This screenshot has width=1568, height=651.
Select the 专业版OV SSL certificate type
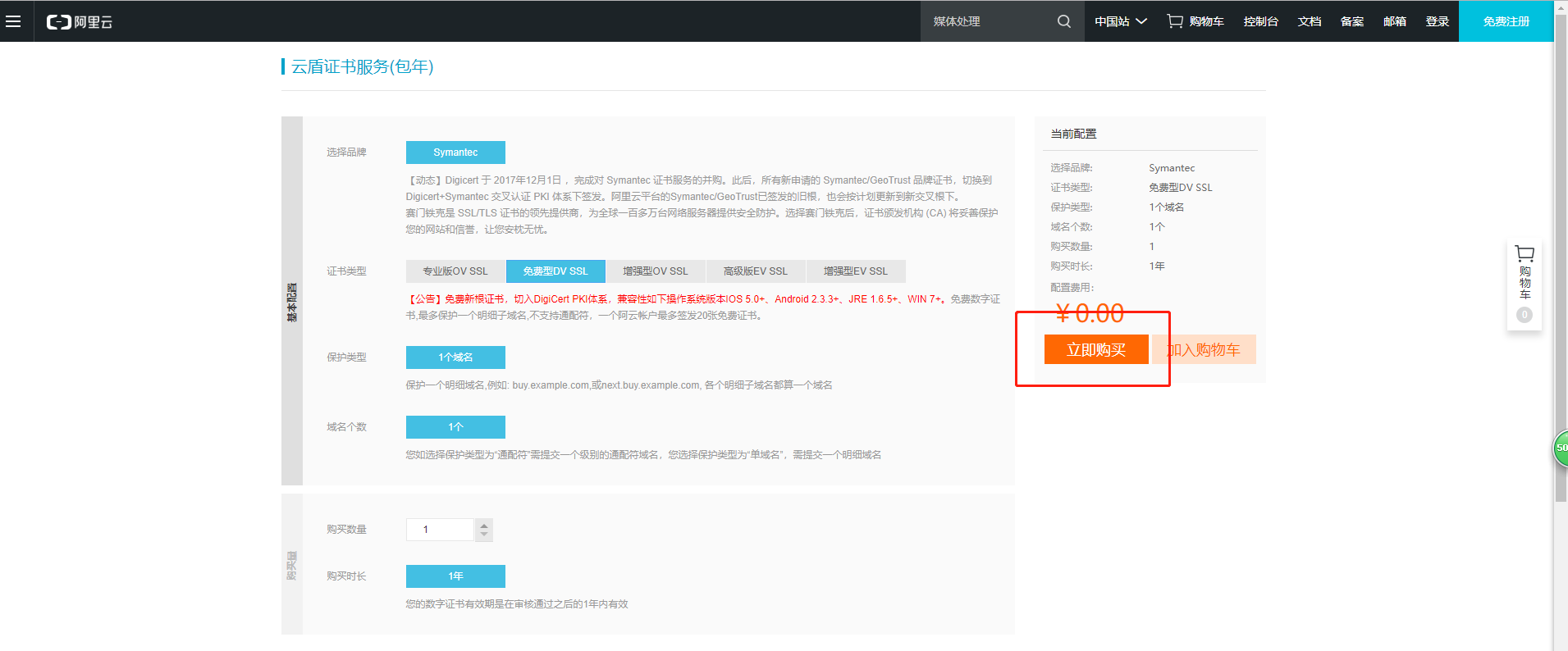tap(455, 271)
